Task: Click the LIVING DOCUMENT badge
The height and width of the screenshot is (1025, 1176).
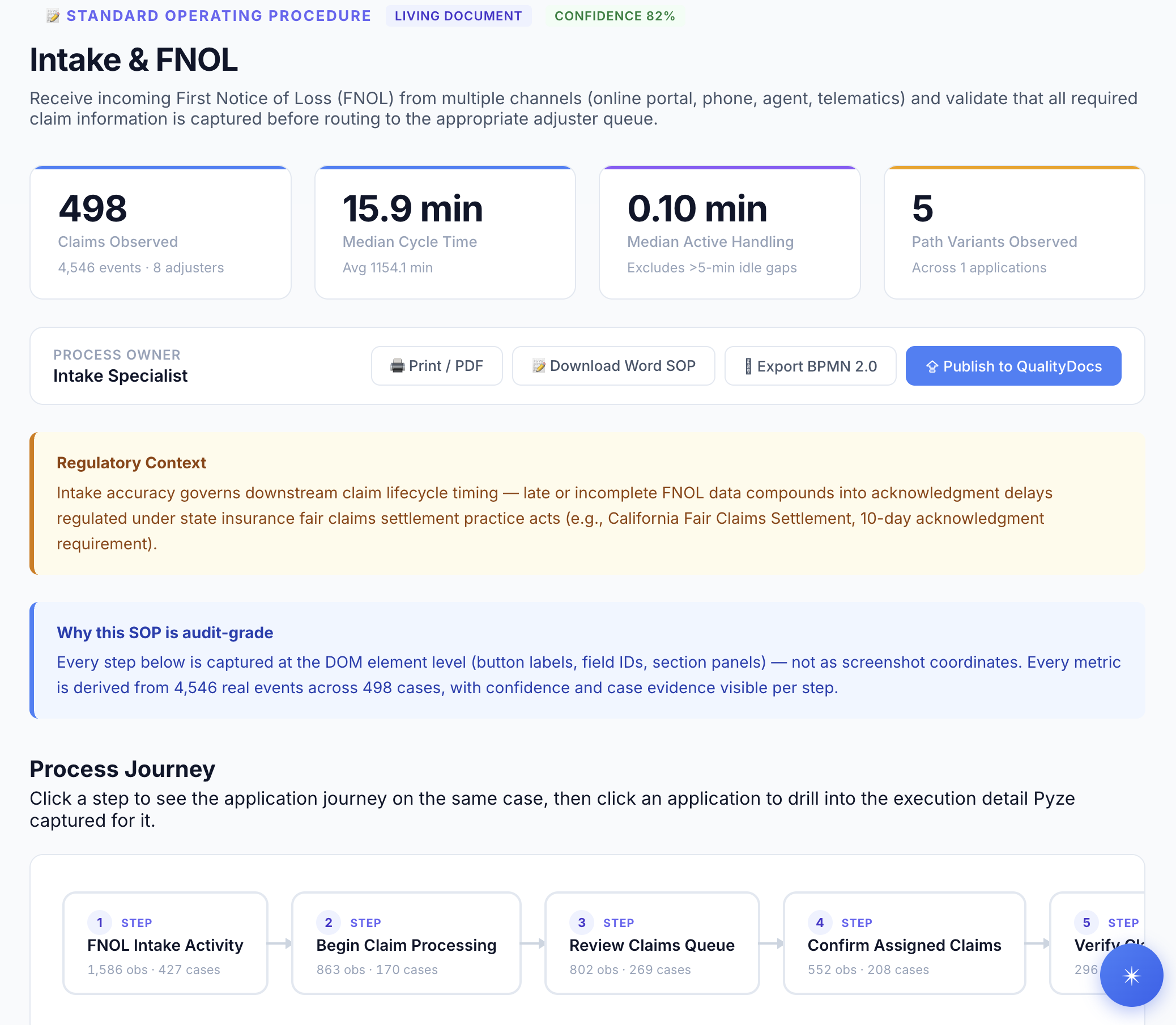Action: click(458, 15)
